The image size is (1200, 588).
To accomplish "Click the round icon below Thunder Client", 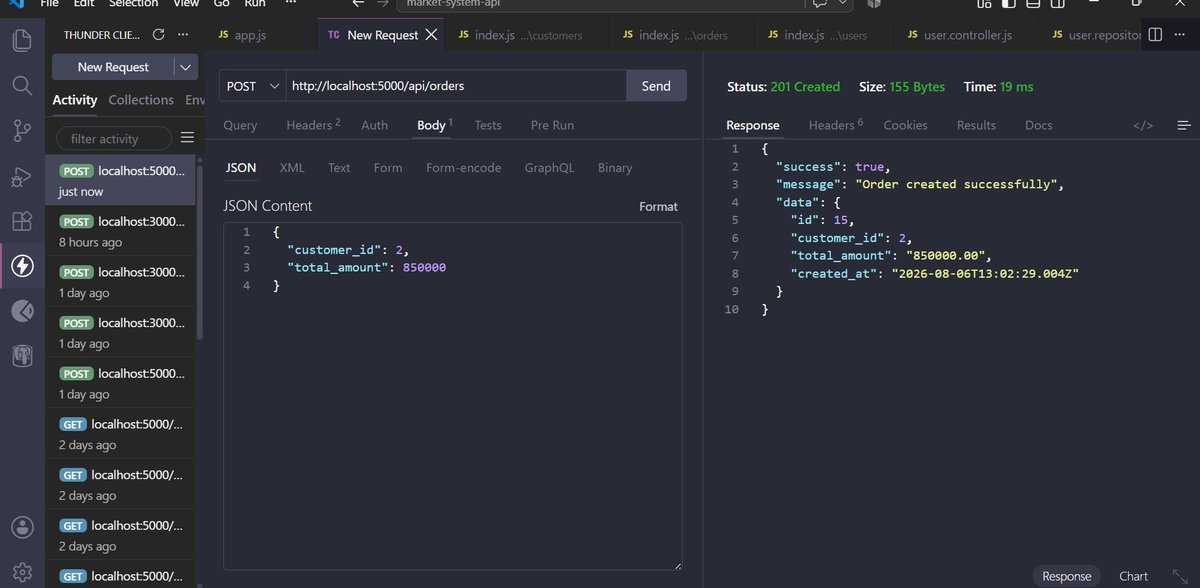I will [x=21, y=311].
